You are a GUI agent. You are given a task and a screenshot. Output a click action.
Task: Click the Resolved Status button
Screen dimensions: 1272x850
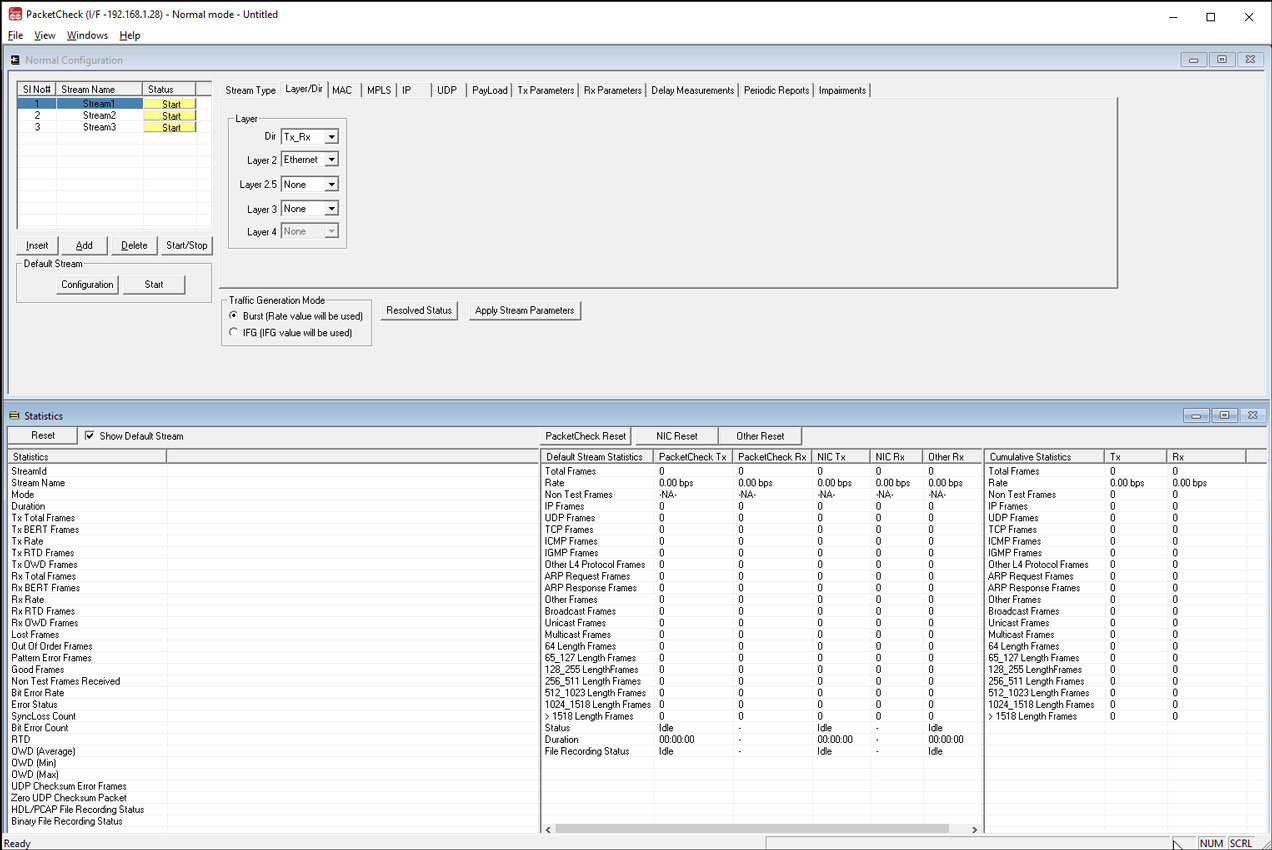coord(419,311)
